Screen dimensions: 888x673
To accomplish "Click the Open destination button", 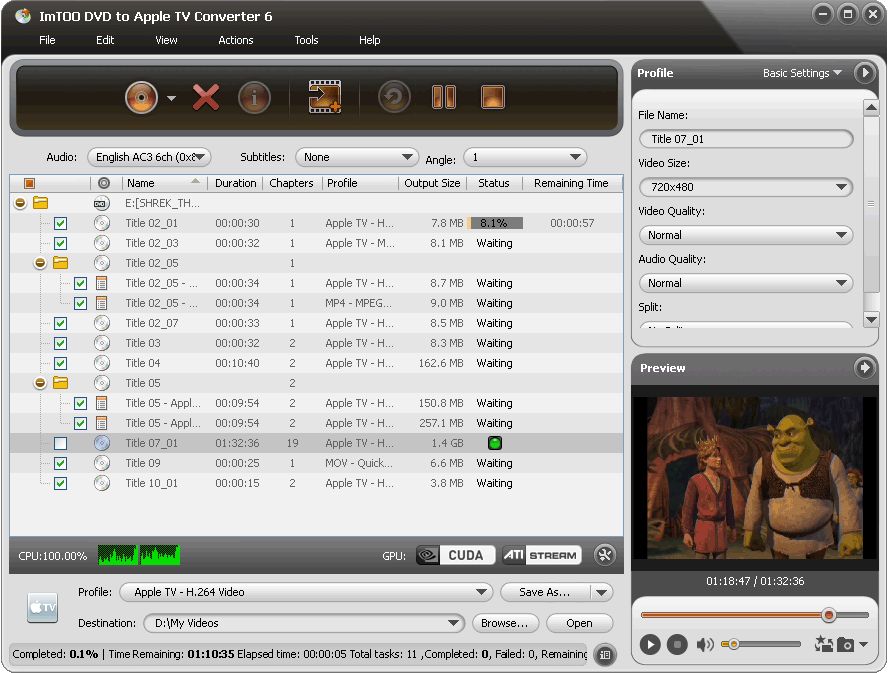I will (579, 623).
